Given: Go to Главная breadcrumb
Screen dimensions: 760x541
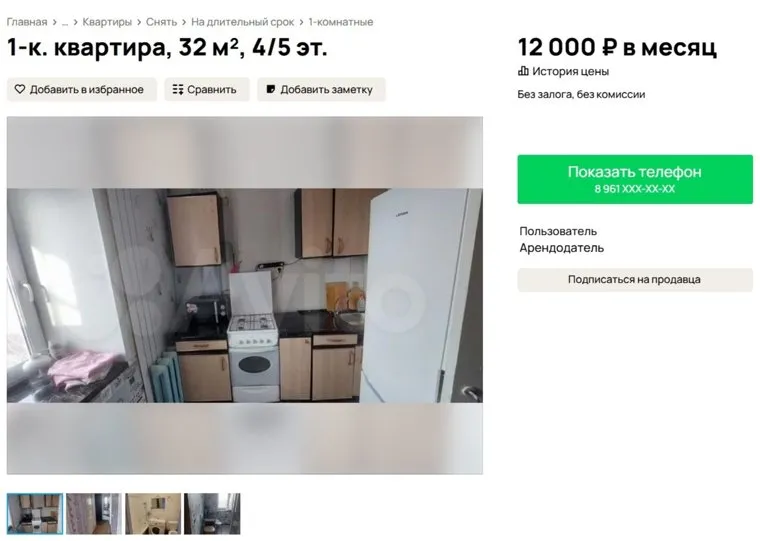Looking at the screenshot, I should point(27,22).
